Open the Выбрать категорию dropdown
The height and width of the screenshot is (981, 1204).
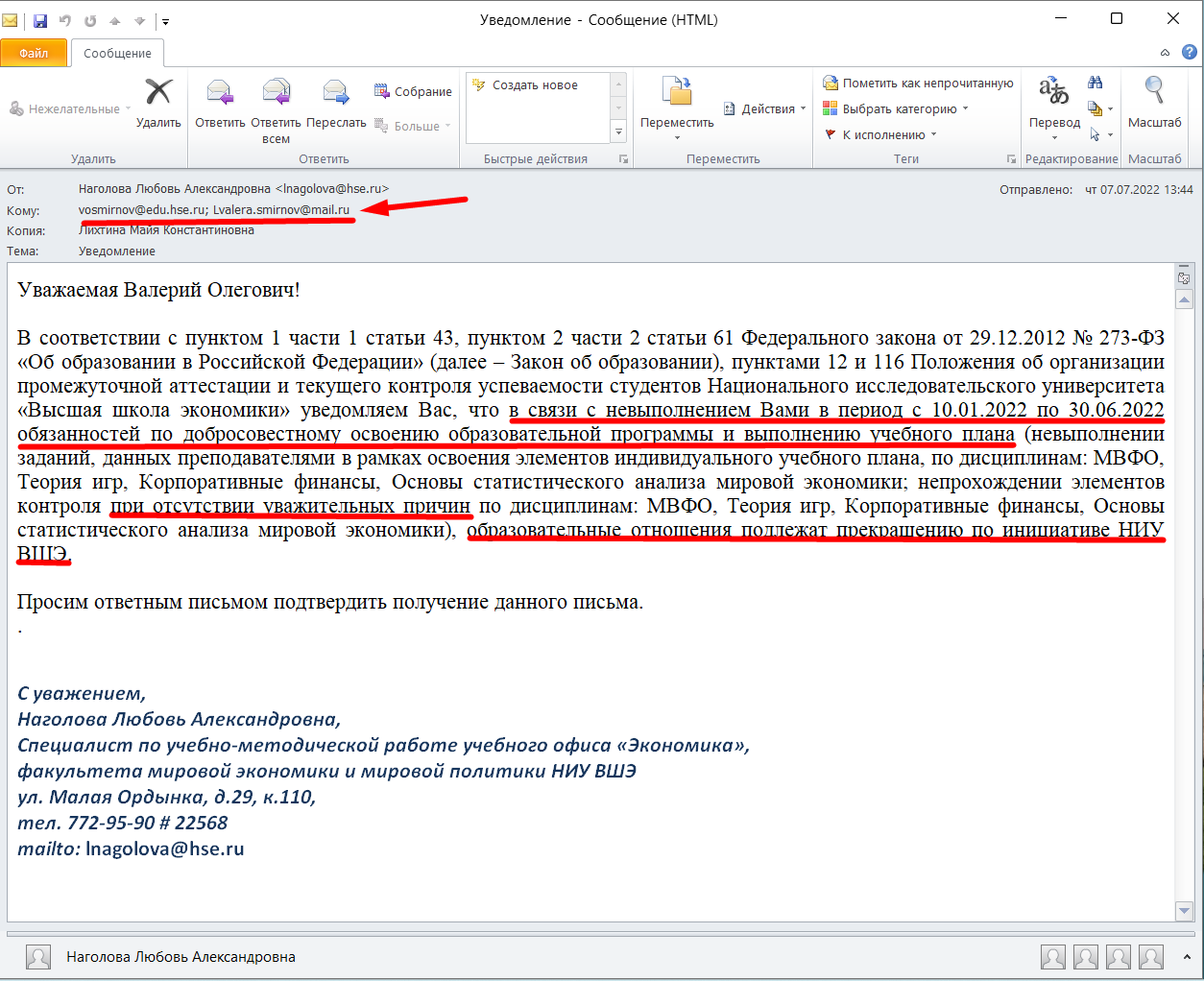(896, 108)
